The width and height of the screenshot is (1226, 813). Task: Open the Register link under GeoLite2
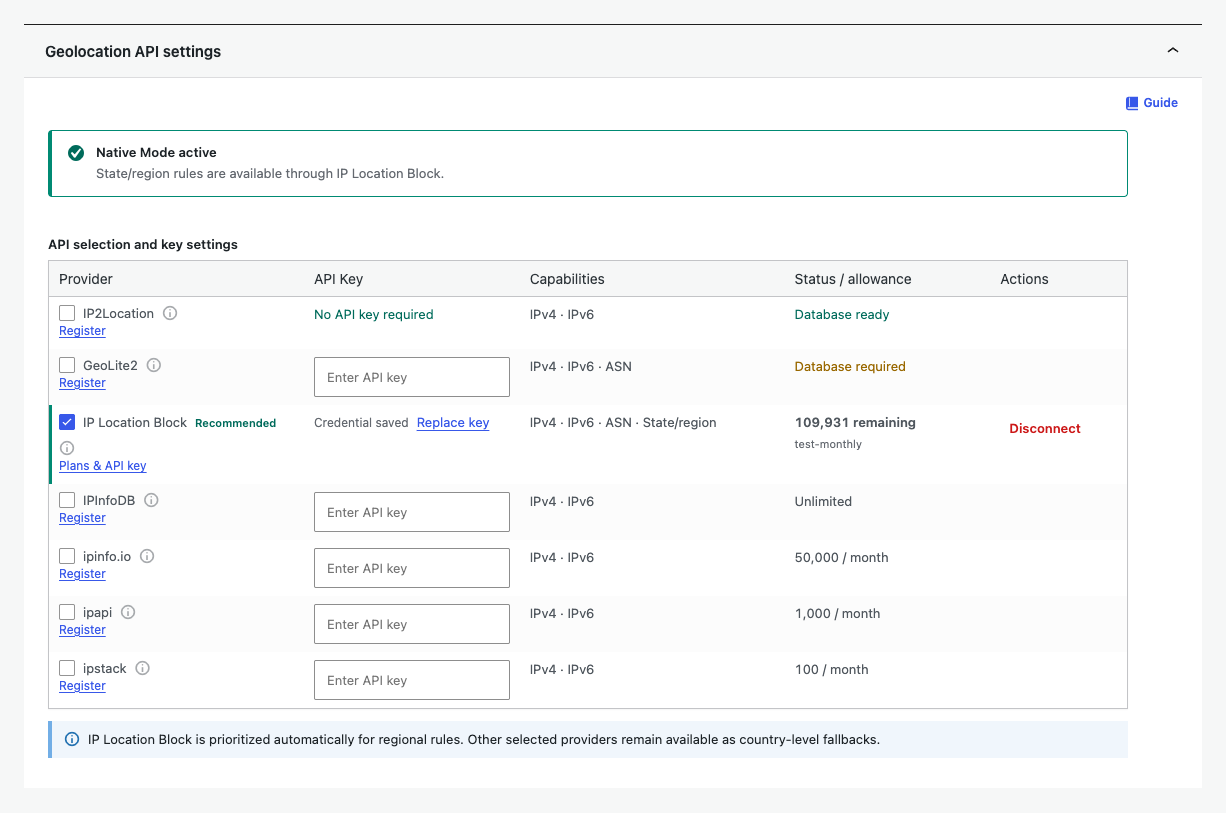[82, 383]
